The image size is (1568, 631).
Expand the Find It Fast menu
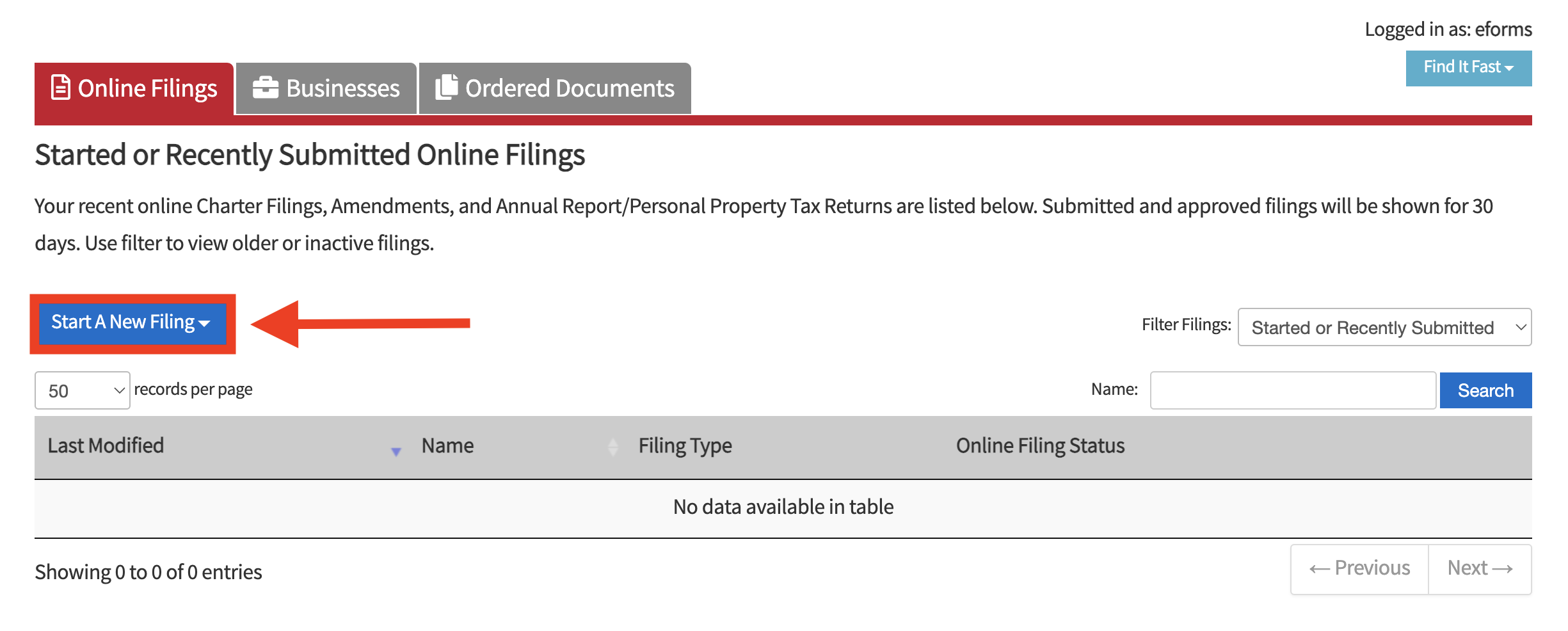1469,68
